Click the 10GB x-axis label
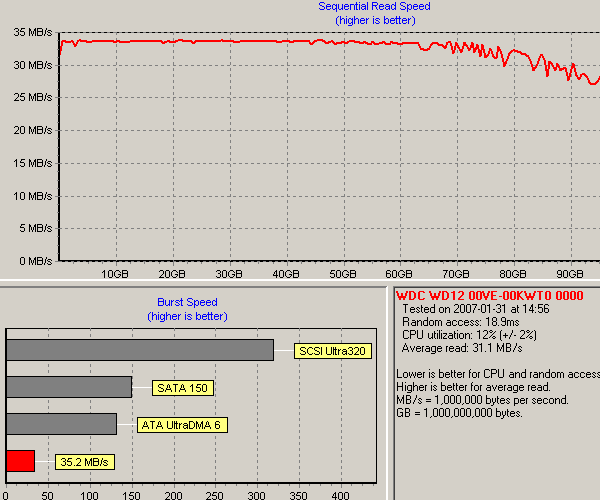Screen dimensions: 600x500 [115, 274]
